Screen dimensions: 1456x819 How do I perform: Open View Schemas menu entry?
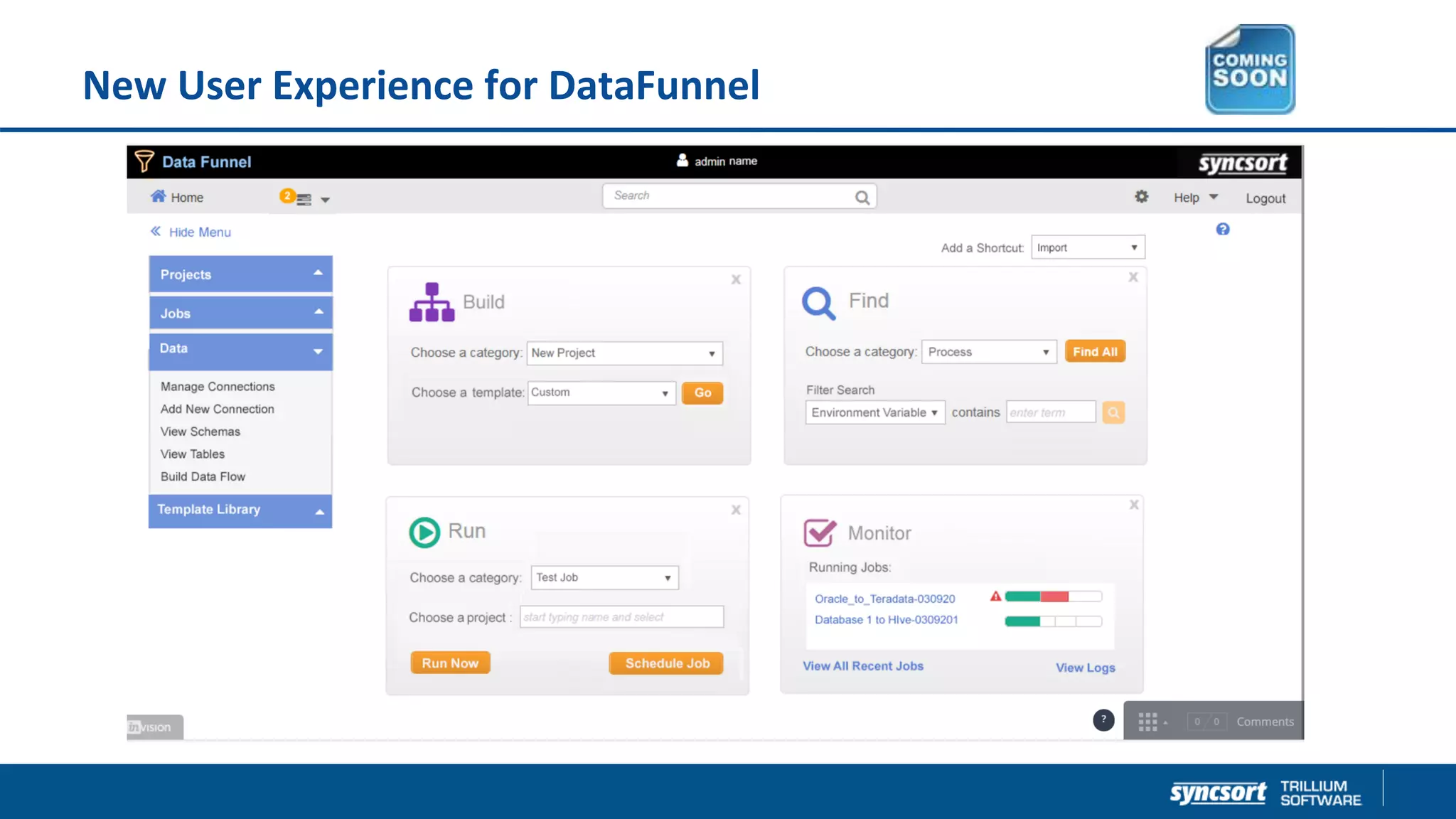pyautogui.click(x=200, y=432)
